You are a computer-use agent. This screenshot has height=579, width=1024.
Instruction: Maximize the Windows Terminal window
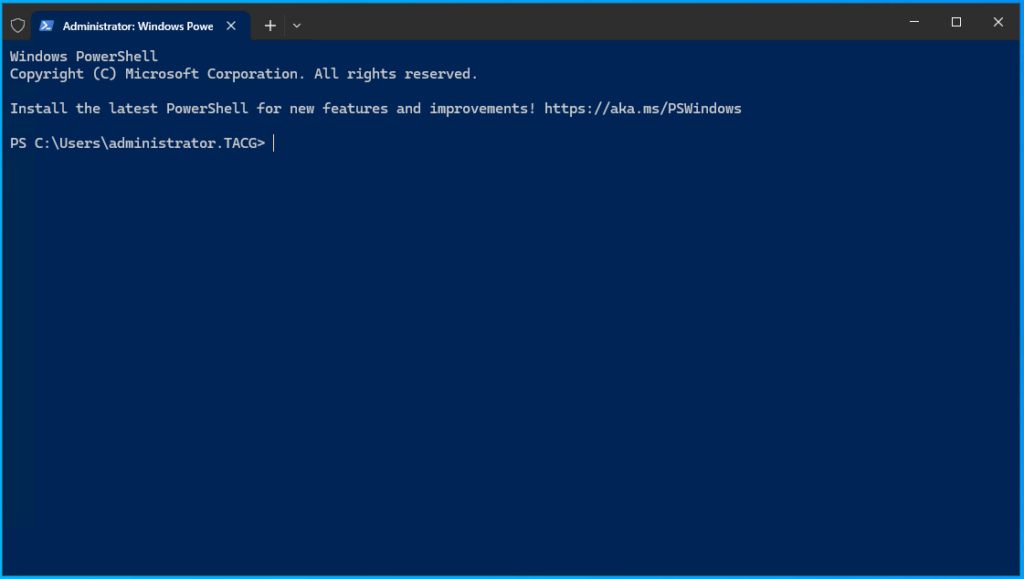[956, 22]
